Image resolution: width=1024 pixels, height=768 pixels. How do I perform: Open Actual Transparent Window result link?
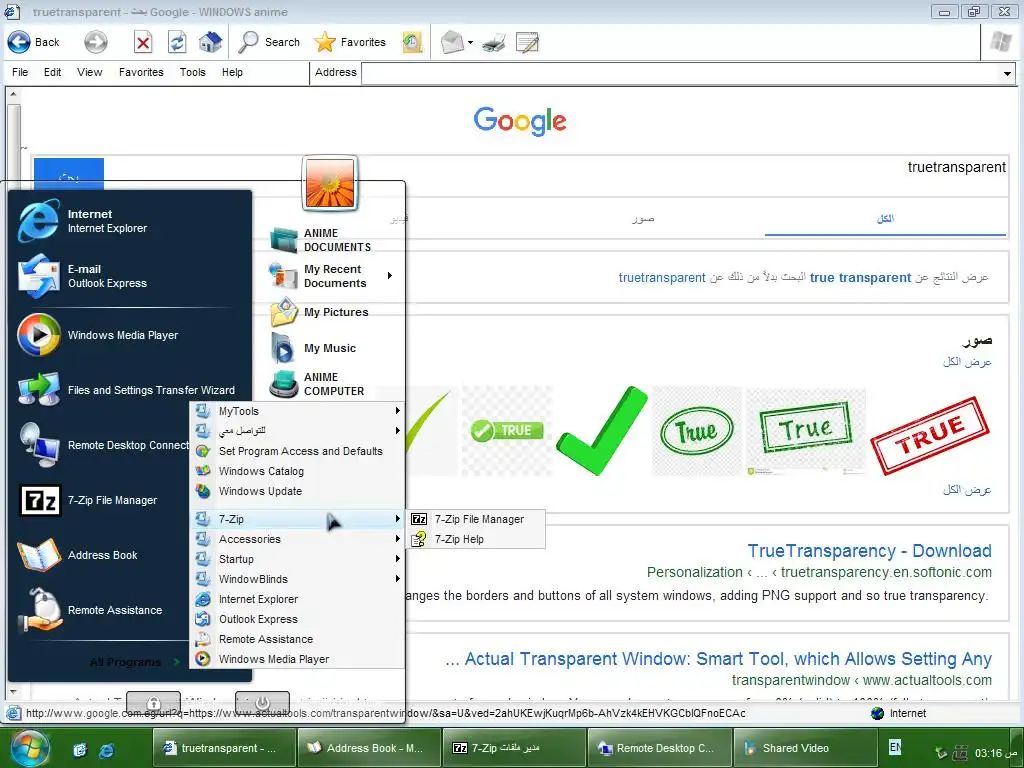(x=718, y=659)
